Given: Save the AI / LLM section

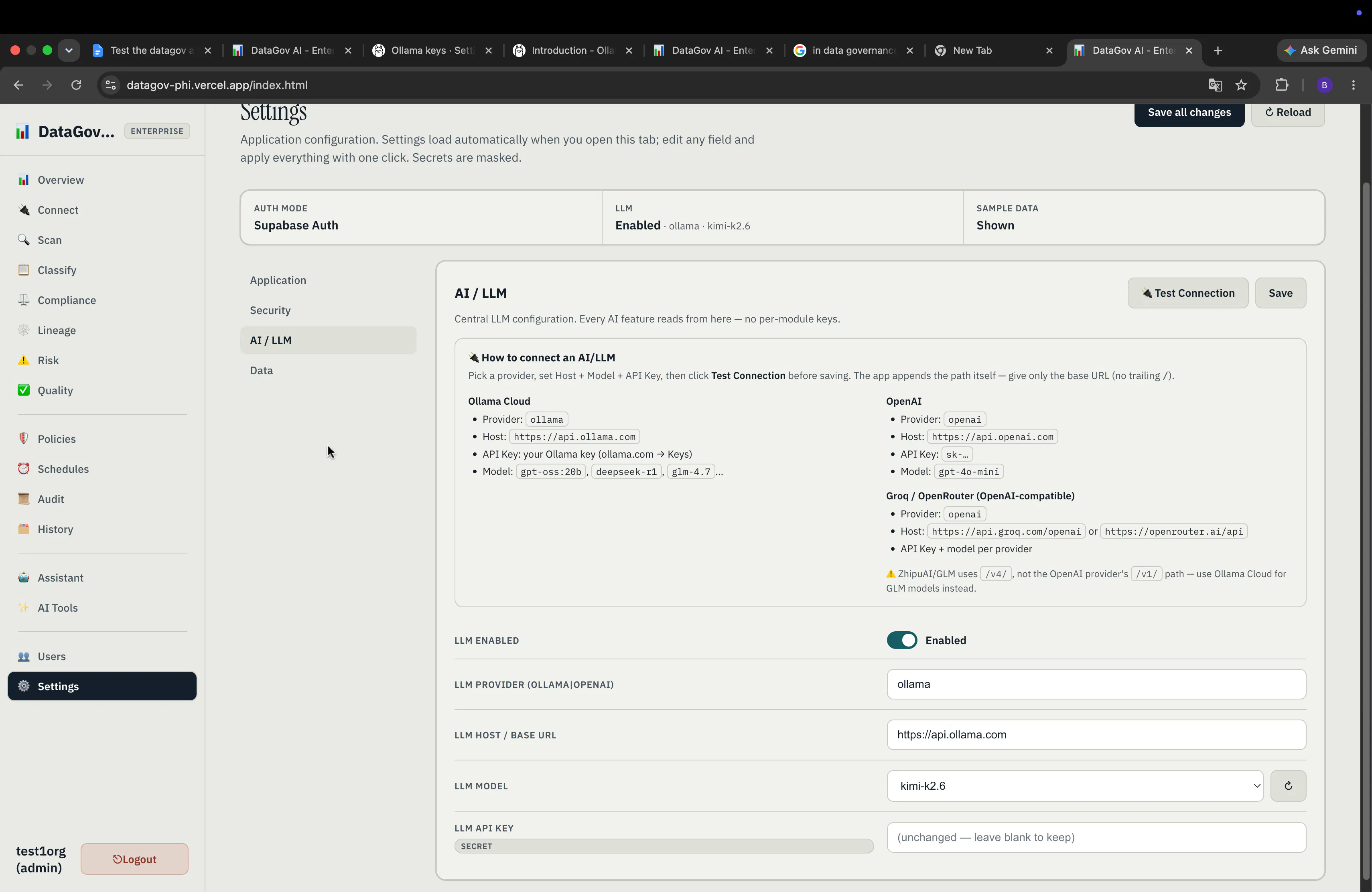Looking at the screenshot, I should [x=1281, y=293].
